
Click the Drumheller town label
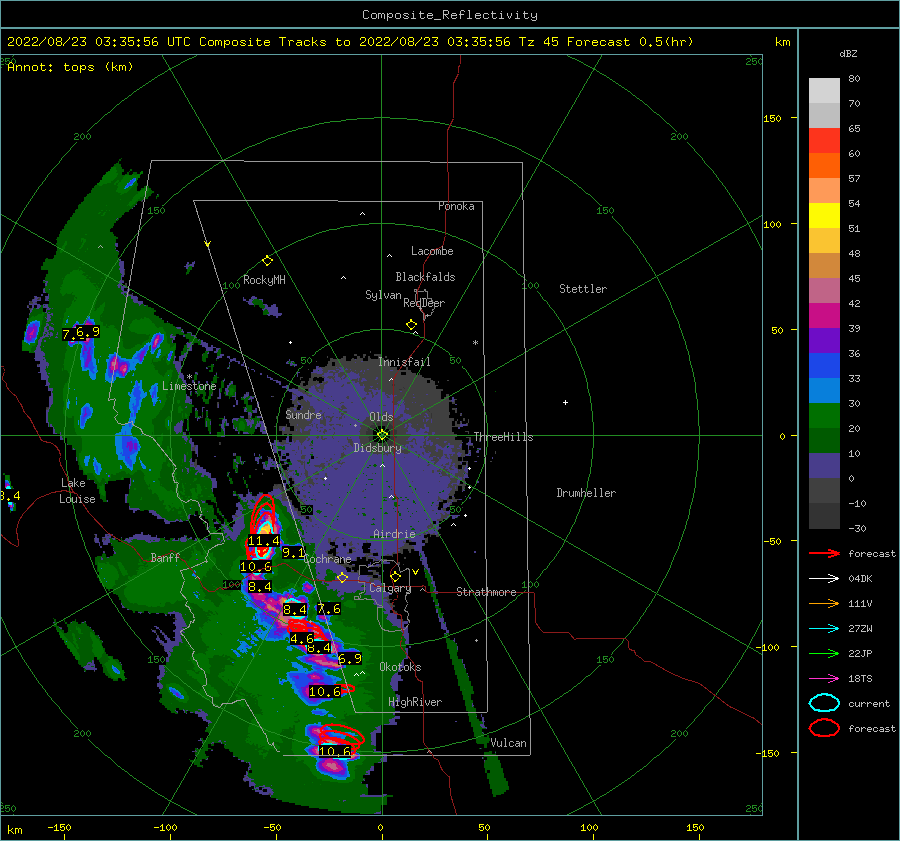tap(586, 493)
